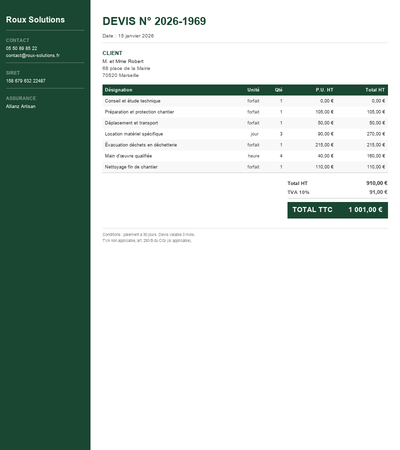Click the phone number 05 50 89 85 22

pos(21,48)
